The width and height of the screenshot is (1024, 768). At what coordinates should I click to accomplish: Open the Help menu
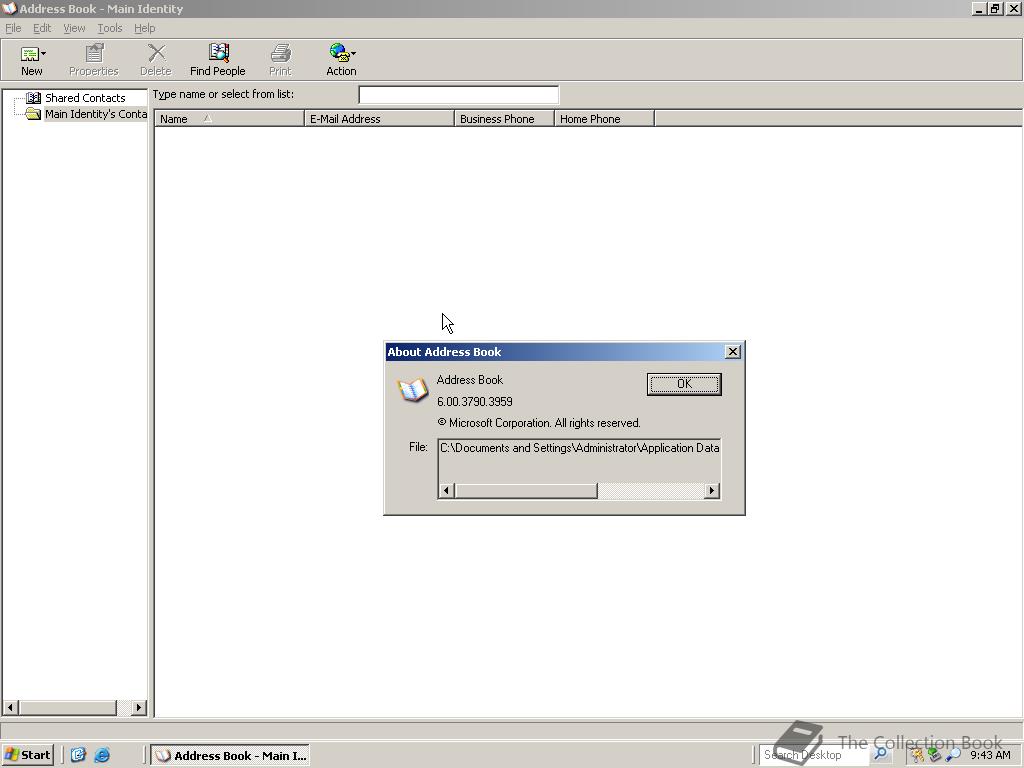[x=144, y=28]
